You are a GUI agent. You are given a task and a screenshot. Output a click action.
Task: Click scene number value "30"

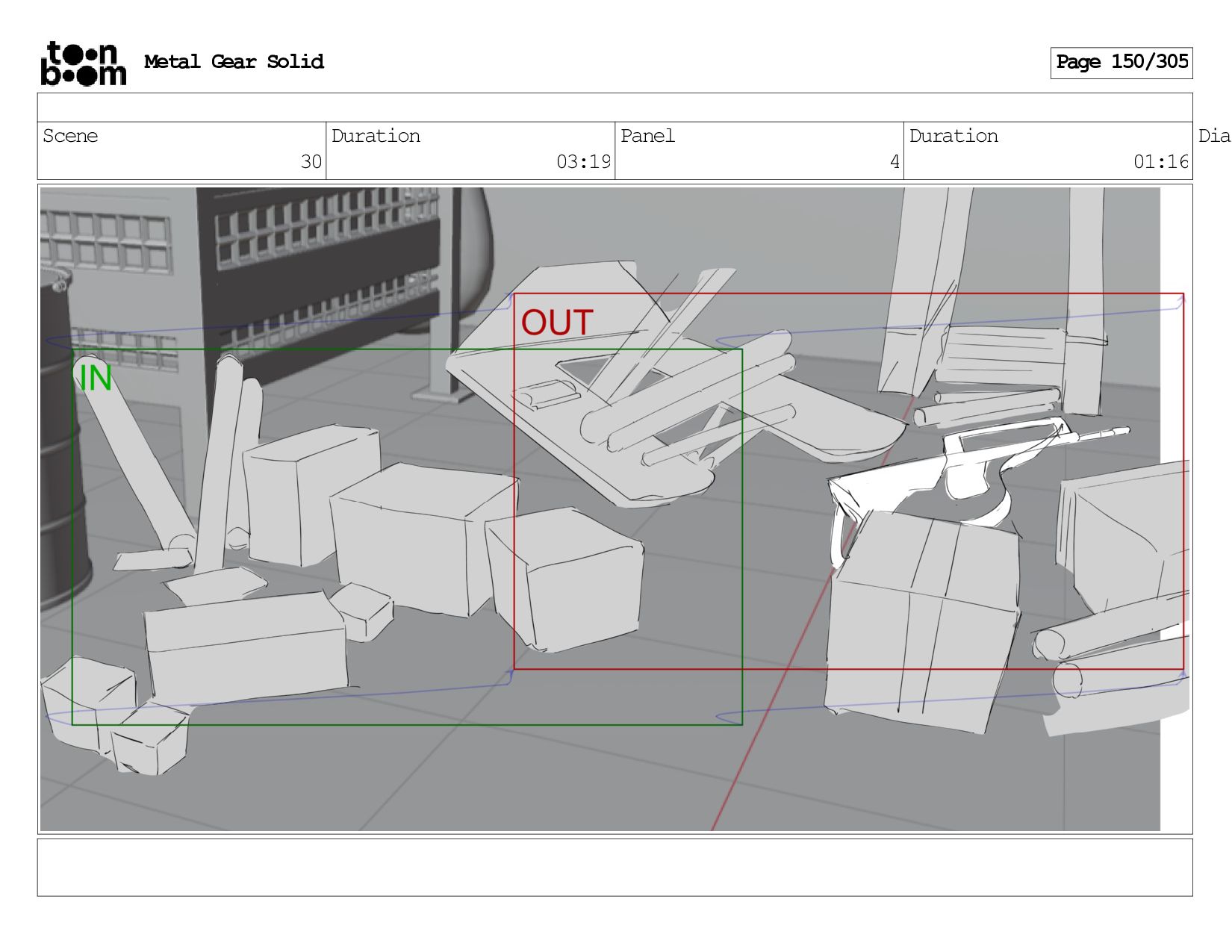point(311,162)
